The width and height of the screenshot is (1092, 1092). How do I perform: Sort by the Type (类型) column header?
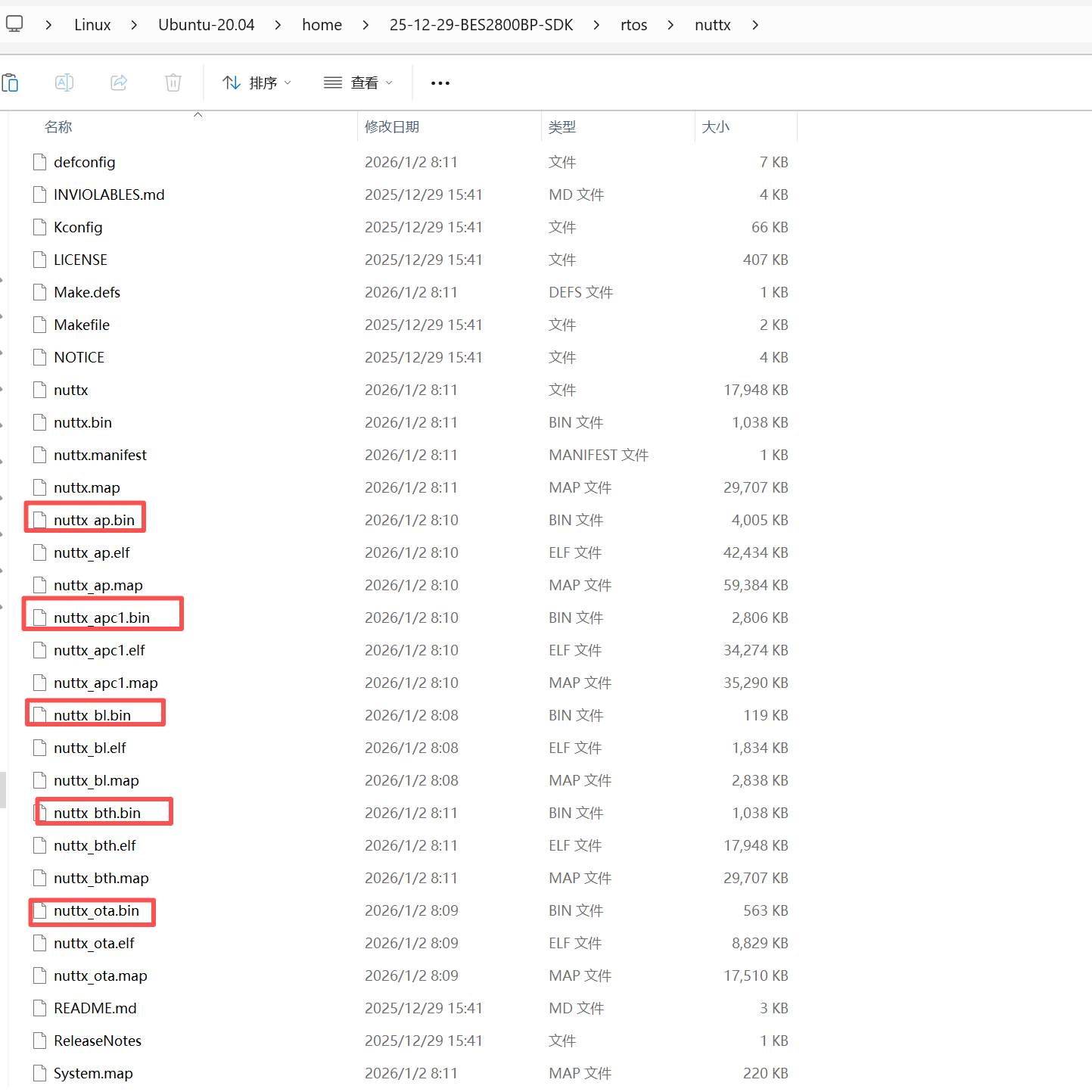(562, 126)
